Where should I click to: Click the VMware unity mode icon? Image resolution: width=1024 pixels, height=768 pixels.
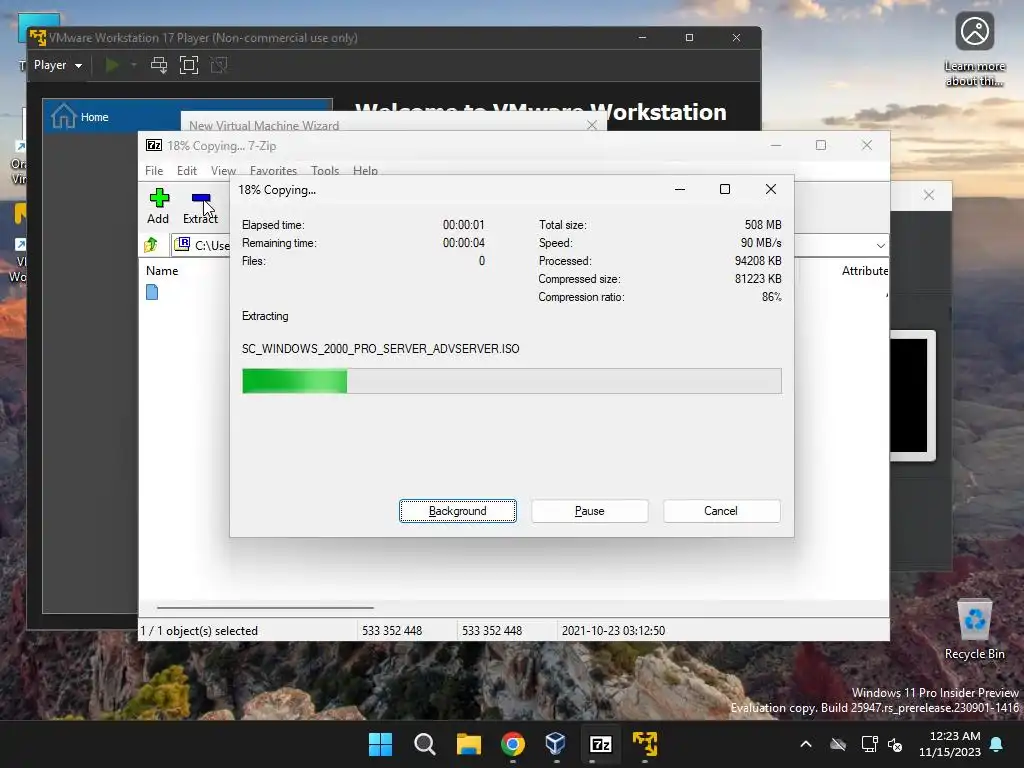click(219, 65)
